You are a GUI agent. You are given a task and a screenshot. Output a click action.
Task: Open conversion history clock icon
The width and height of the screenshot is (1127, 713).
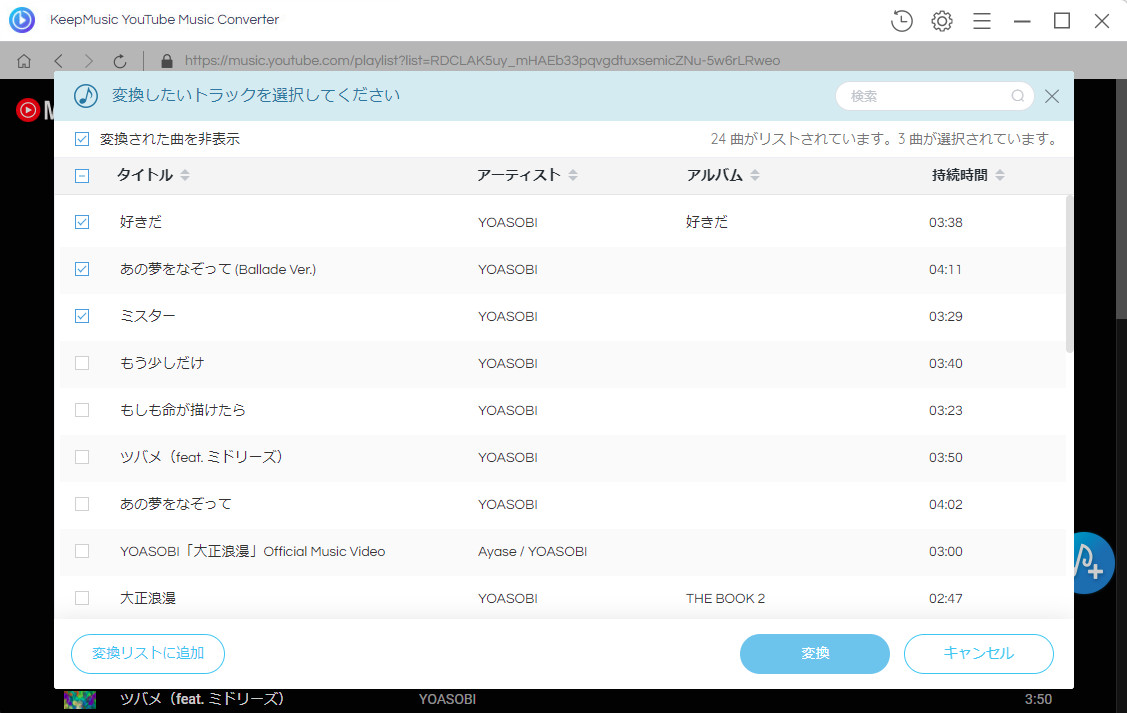tap(901, 21)
